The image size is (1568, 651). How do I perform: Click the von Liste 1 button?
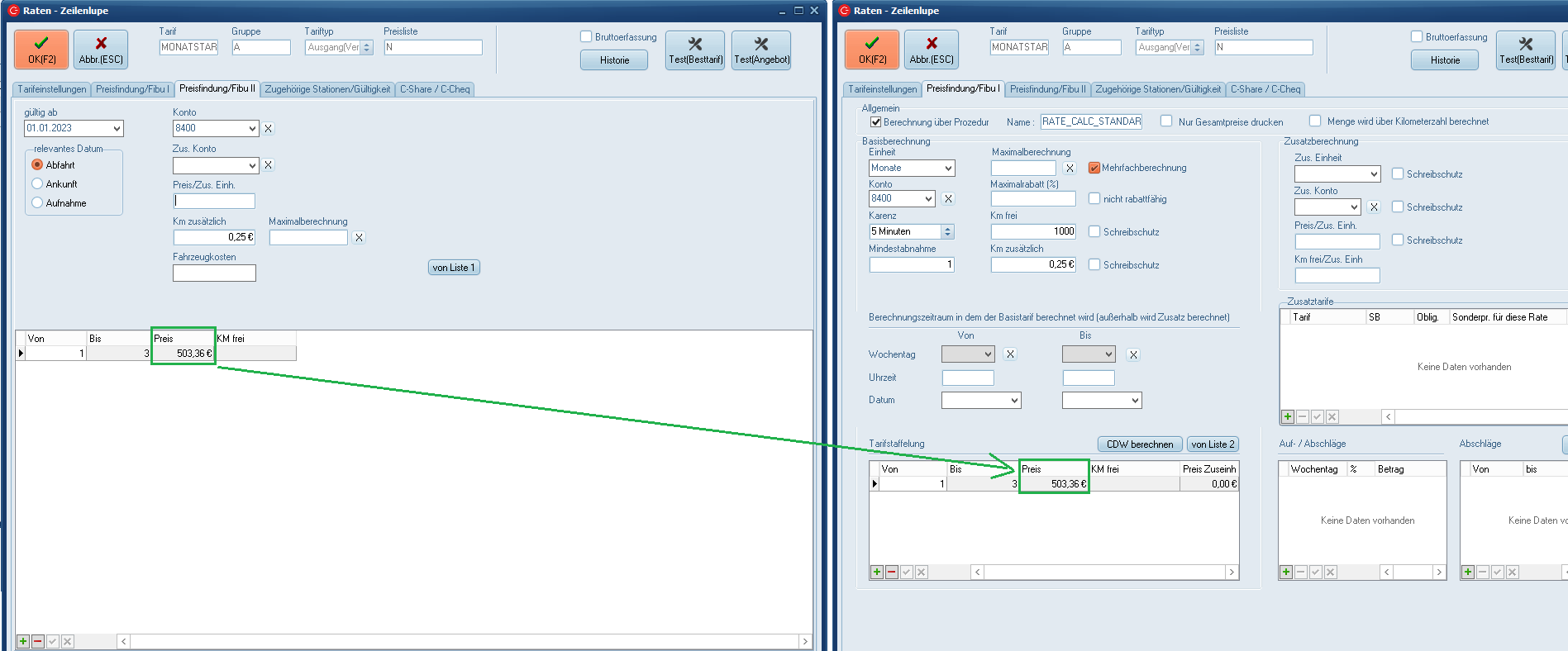[x=454, y=268]
